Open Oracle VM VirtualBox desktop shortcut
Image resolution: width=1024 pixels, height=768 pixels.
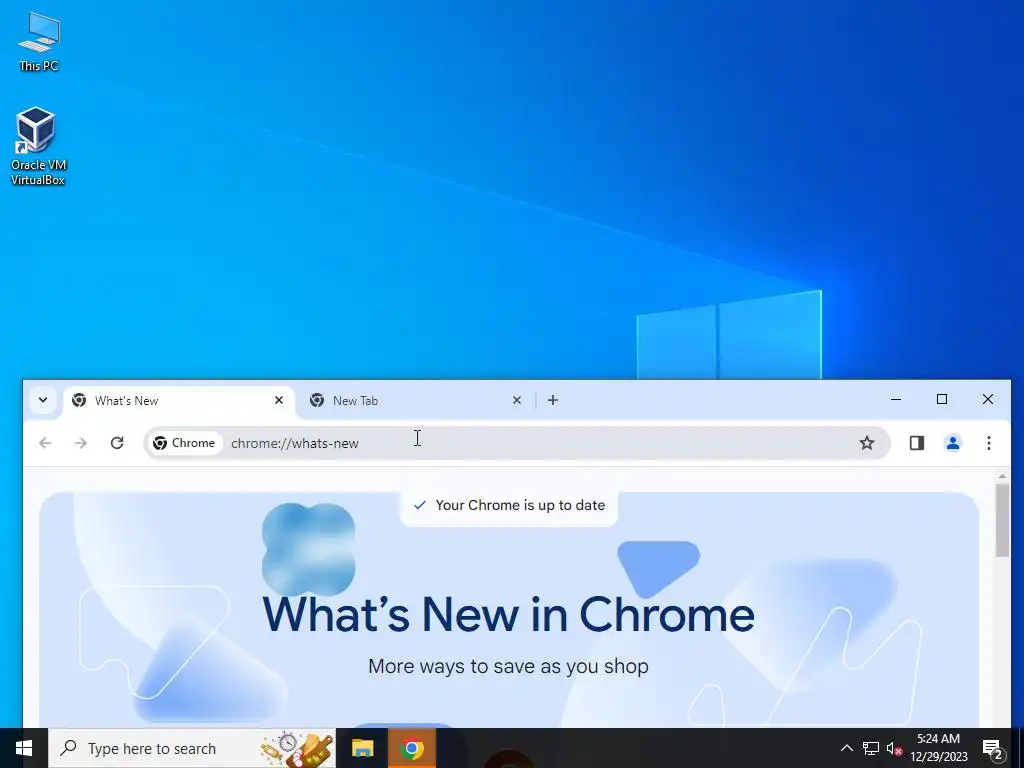tap(38, 146)
